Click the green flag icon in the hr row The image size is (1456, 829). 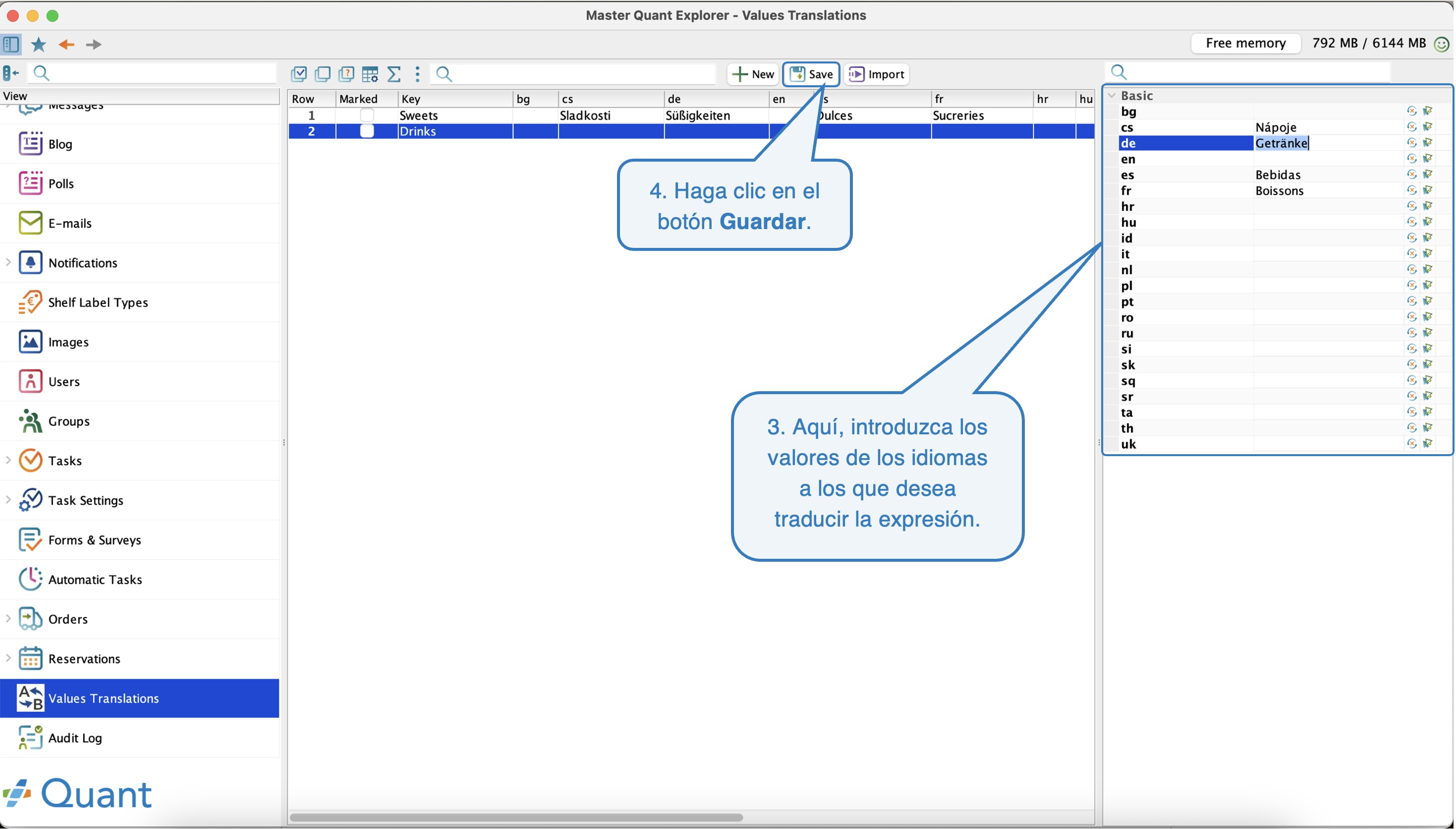click(1428, 206)
